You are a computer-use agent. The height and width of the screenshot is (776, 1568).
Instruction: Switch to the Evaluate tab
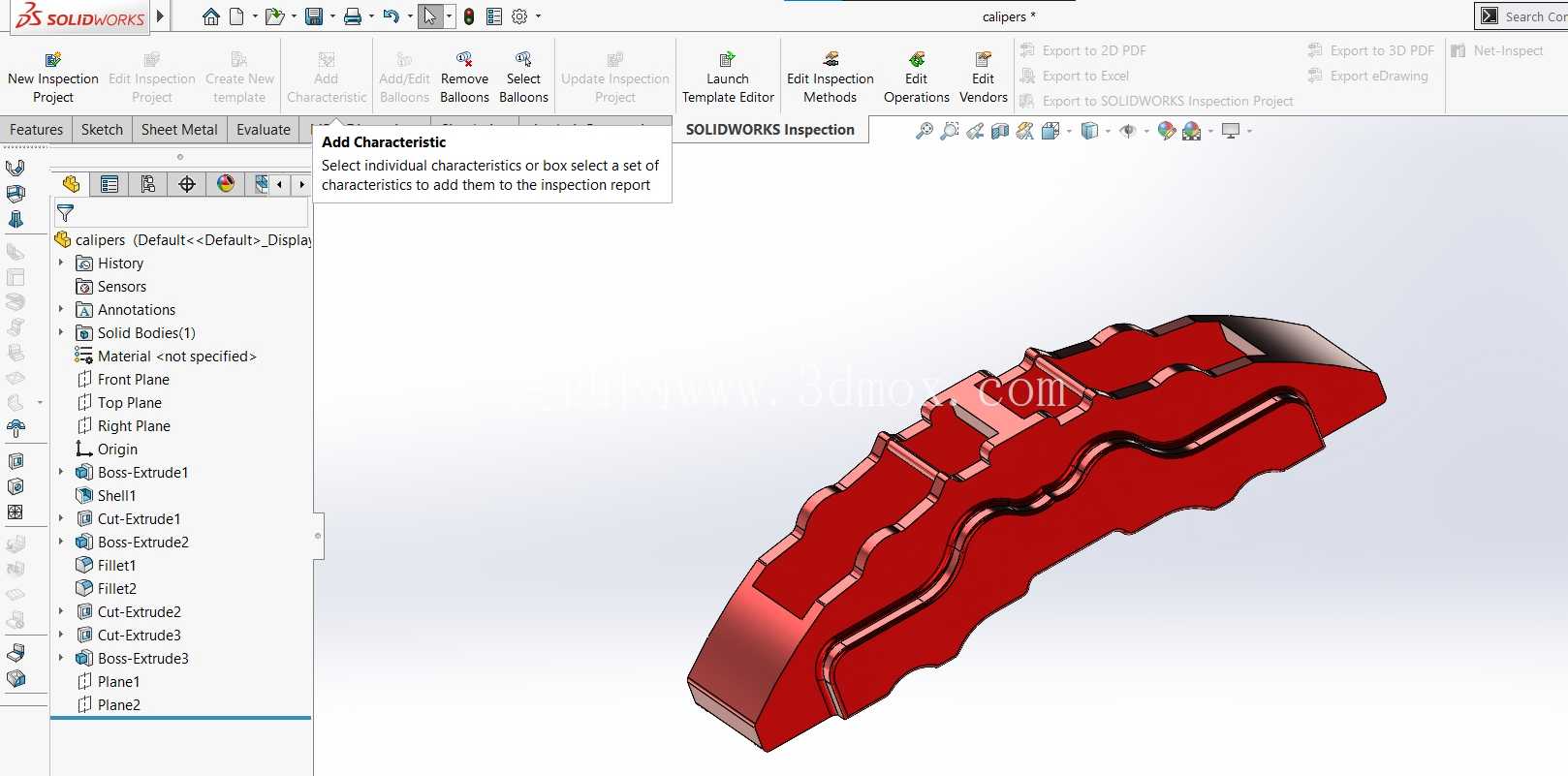(264, 129)
